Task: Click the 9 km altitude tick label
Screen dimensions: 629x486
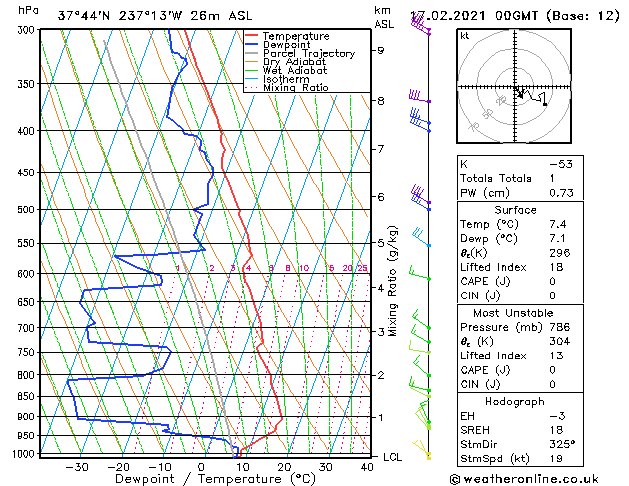Action: 381,51
